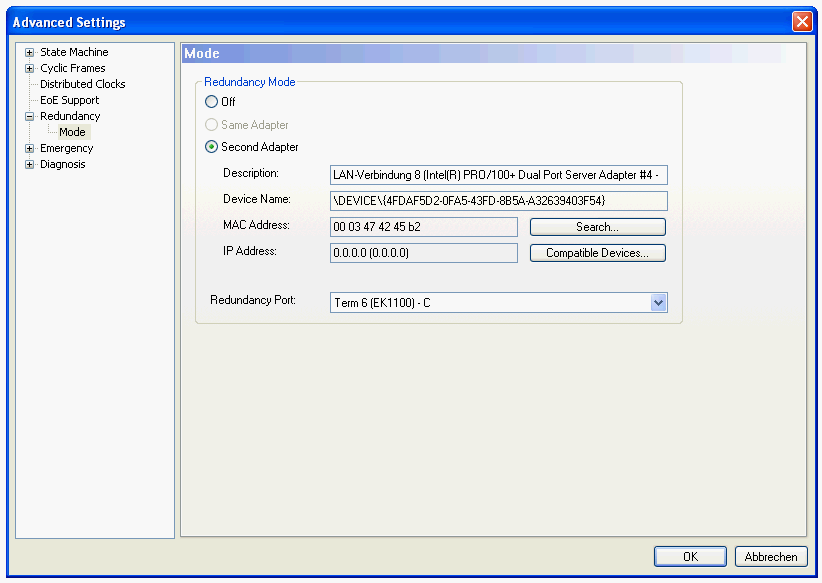Screen dimensions: 822x583
Task: Collapse the Redundancy tree node
Action: click(x=29, y=116)
